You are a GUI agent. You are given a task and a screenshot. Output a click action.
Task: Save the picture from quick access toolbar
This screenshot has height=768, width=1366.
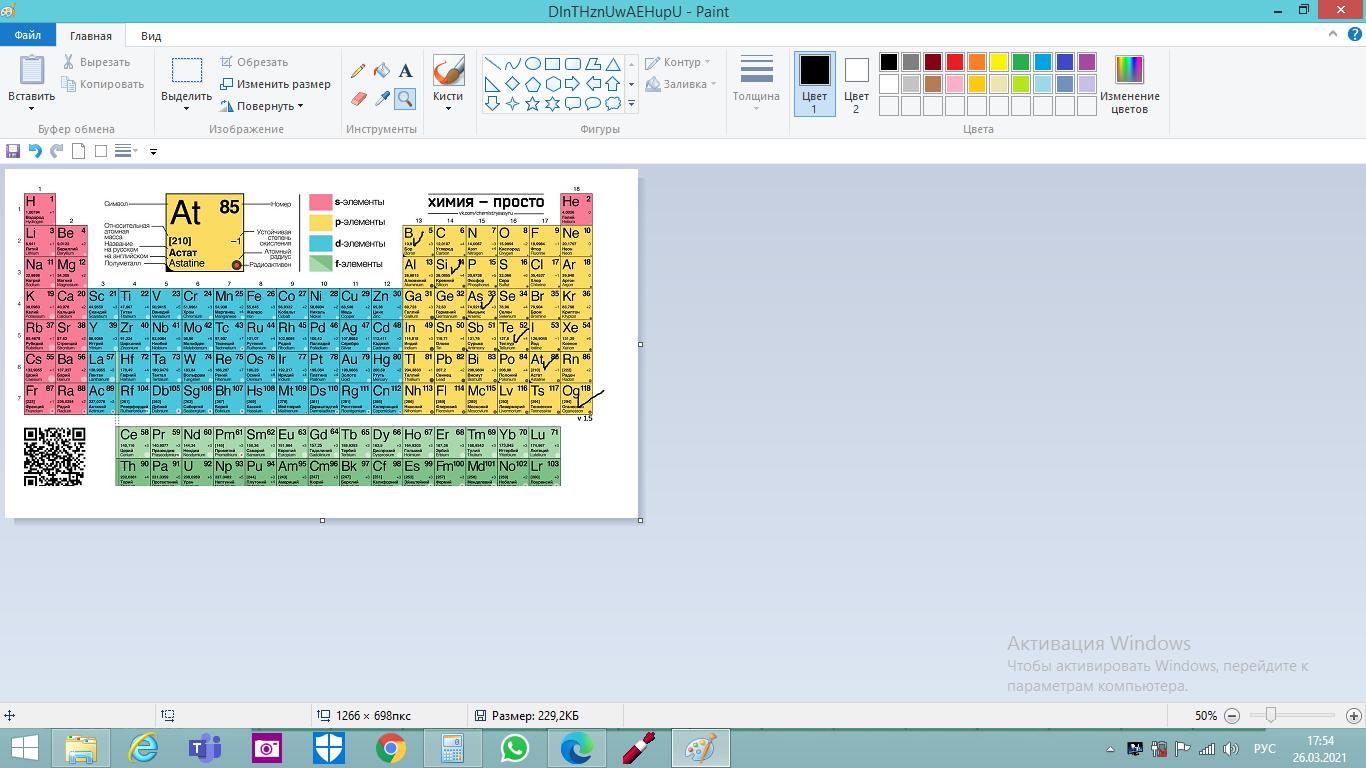13,151
